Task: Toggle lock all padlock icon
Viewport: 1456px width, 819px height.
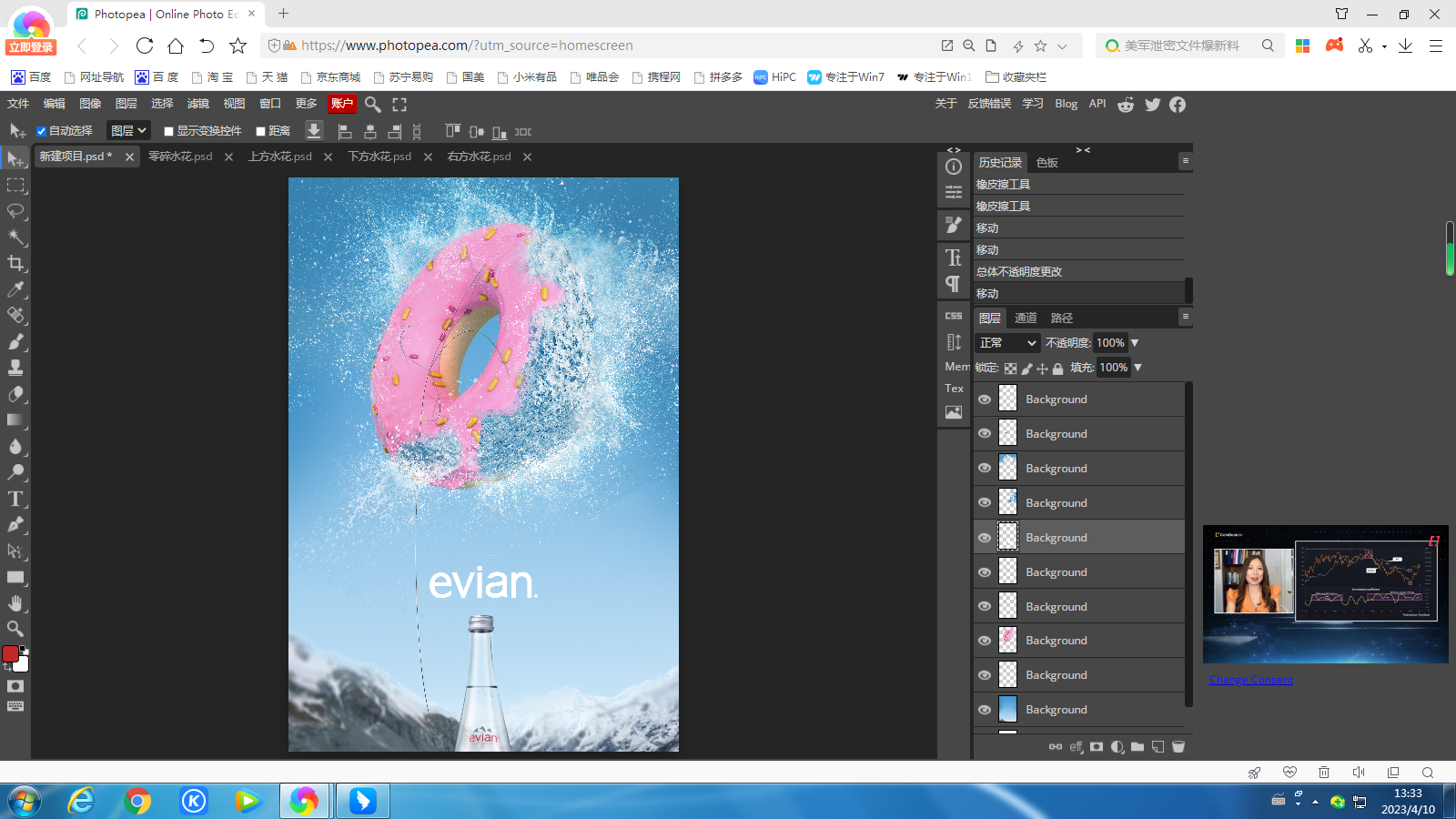Action: pos(1057,369)
